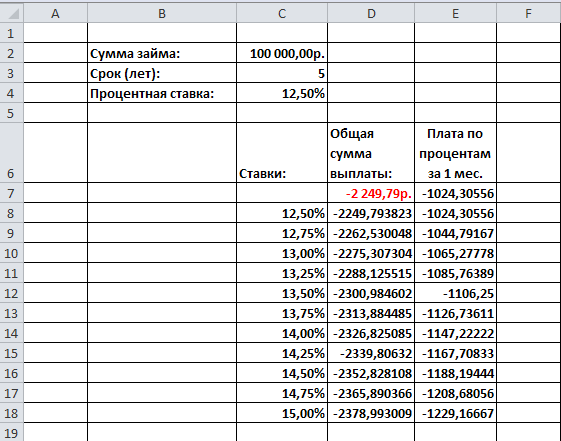The width and height of the screenshot is (561, 441).
Task: Click rate cell 13,50%
Action: 282,293
